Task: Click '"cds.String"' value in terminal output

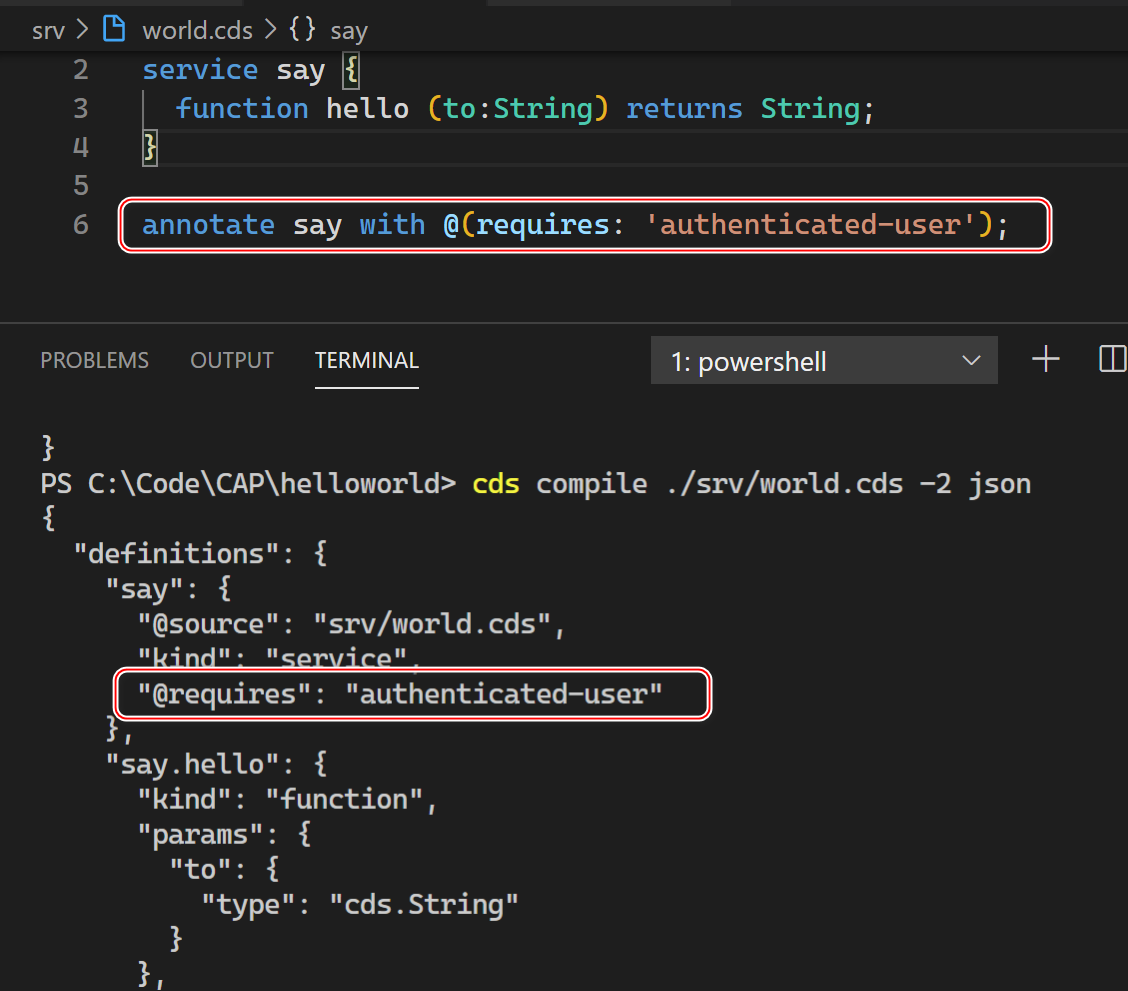Action: pos(424,905)
